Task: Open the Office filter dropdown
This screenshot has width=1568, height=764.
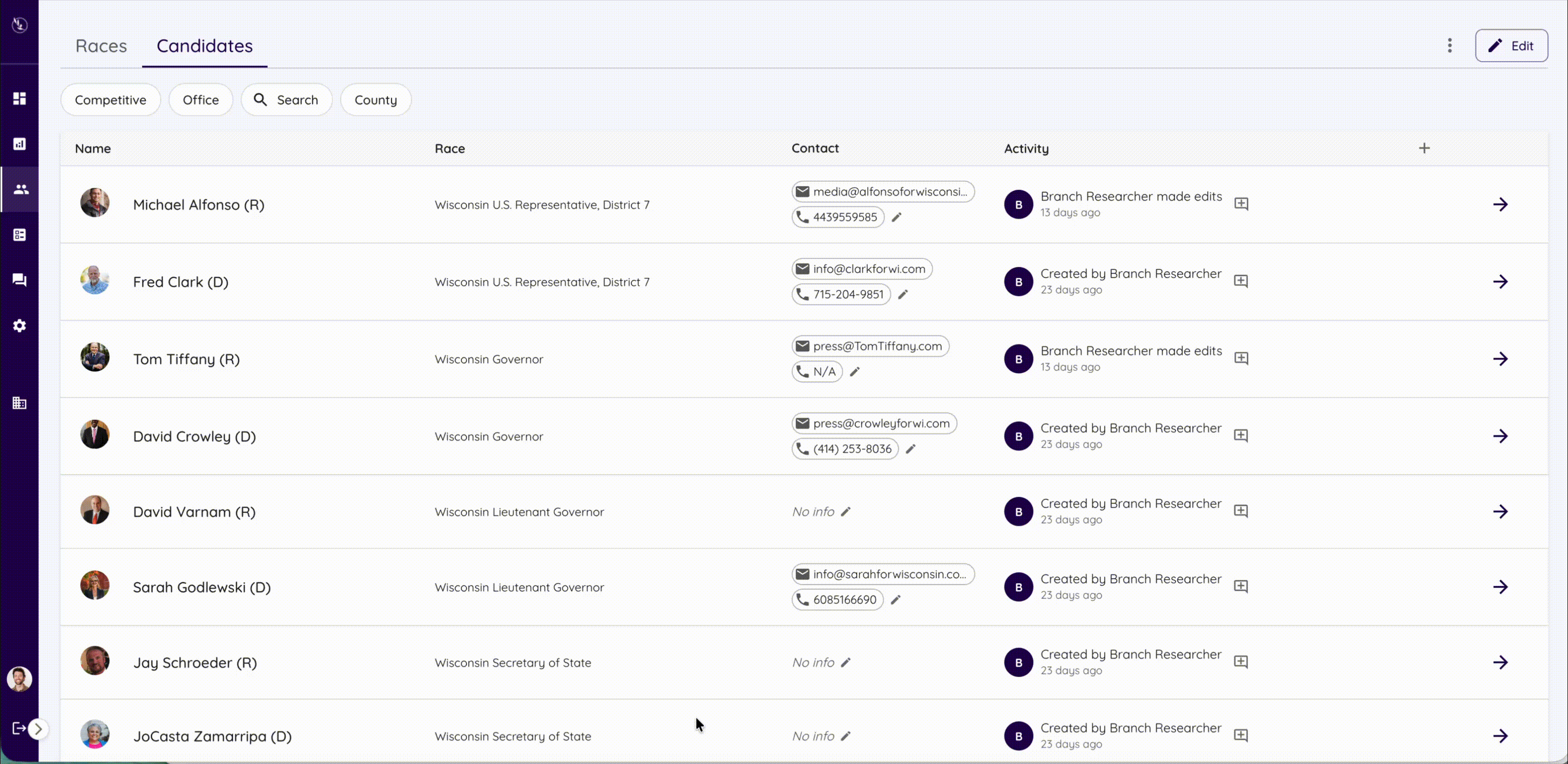Action: click(201, 100)
